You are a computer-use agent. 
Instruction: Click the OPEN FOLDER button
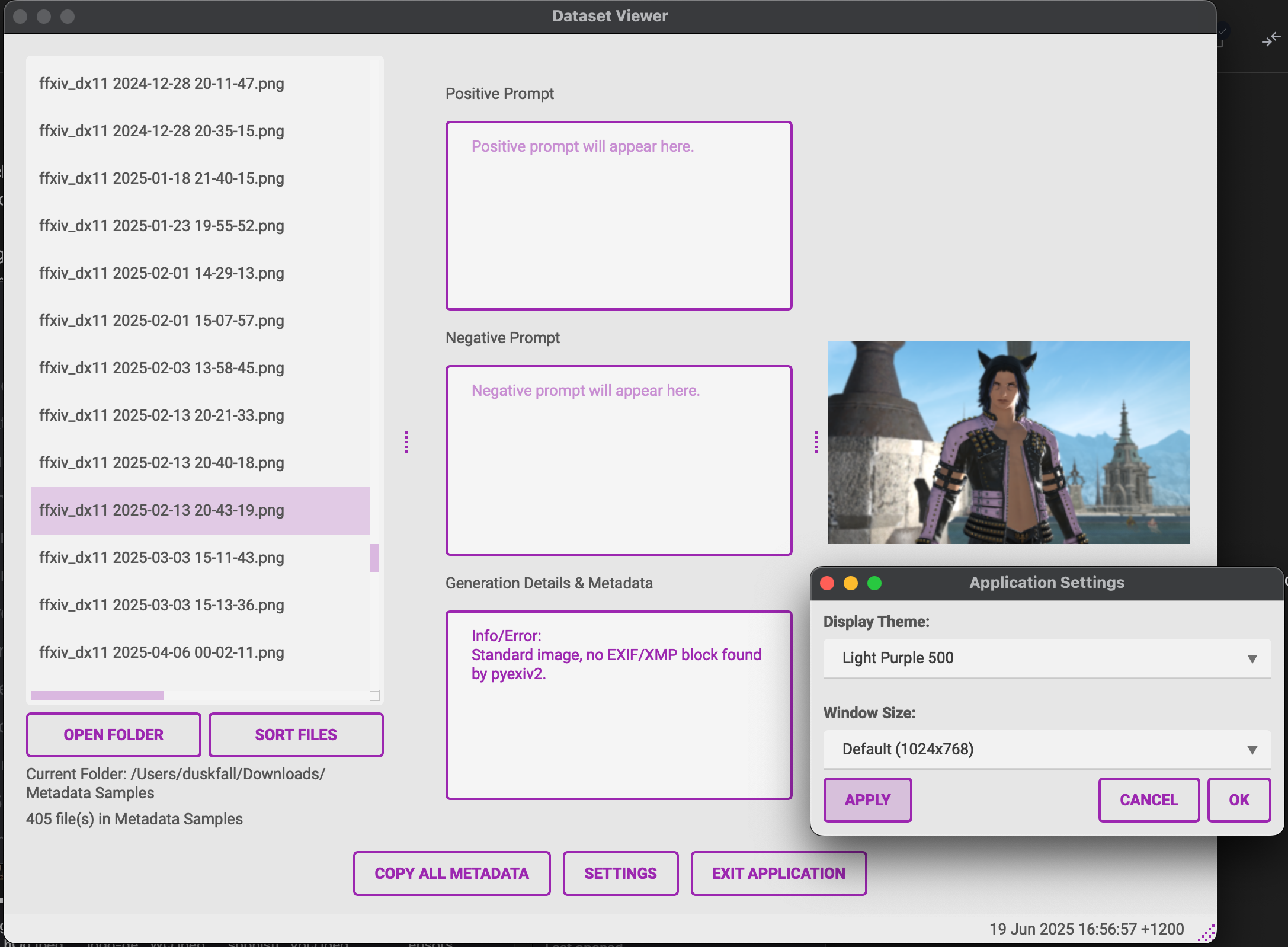113,735
